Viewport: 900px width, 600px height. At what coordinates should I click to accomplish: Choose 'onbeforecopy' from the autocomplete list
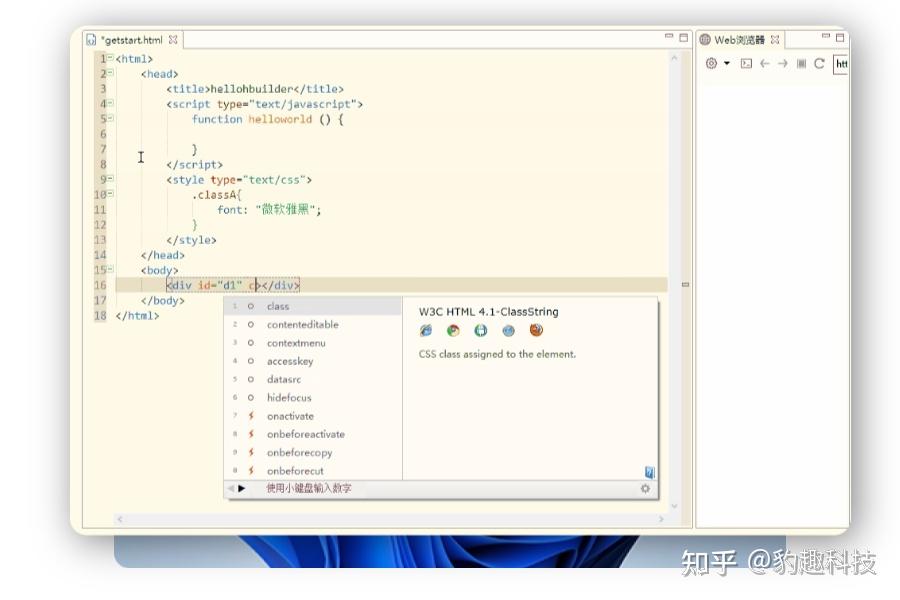click(313, 452)
